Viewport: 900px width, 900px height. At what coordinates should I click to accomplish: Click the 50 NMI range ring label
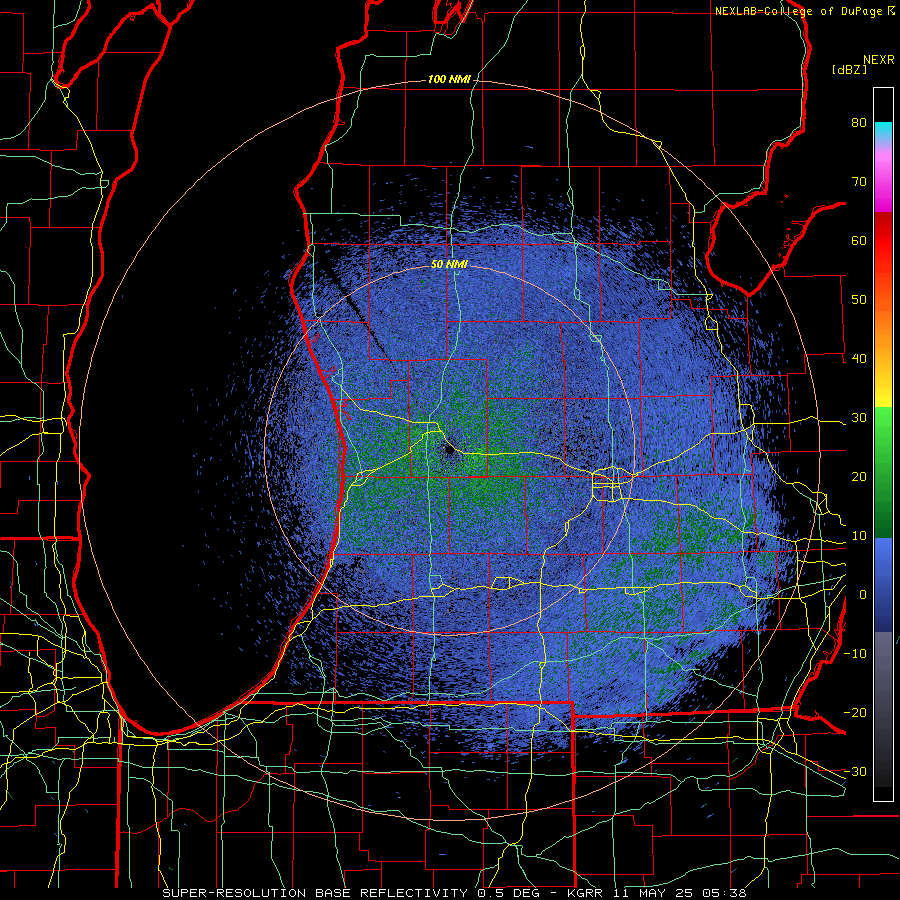(449, 264)
